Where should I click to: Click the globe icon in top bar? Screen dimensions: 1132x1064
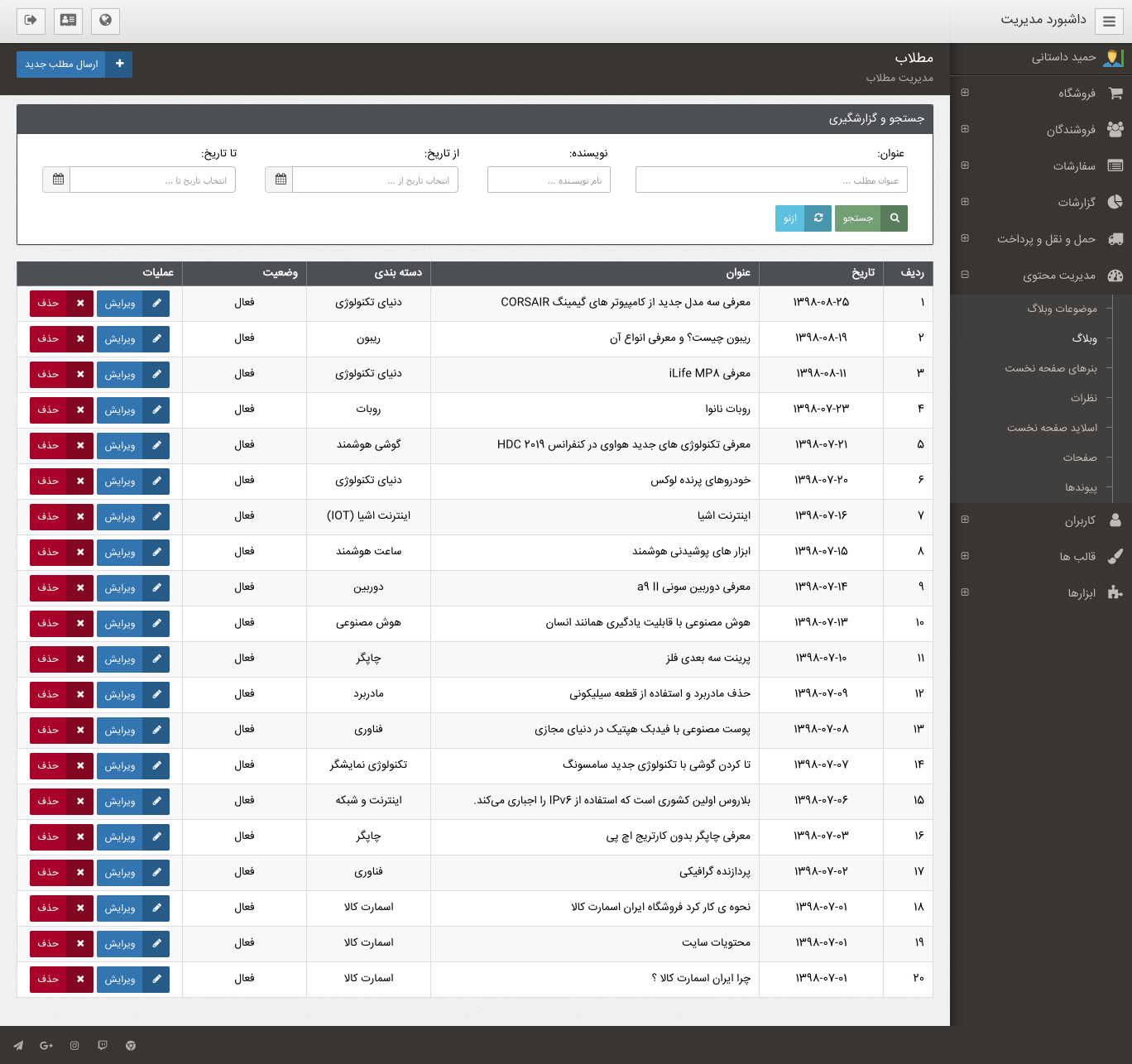pyautogui.click(x=105, y=21)
